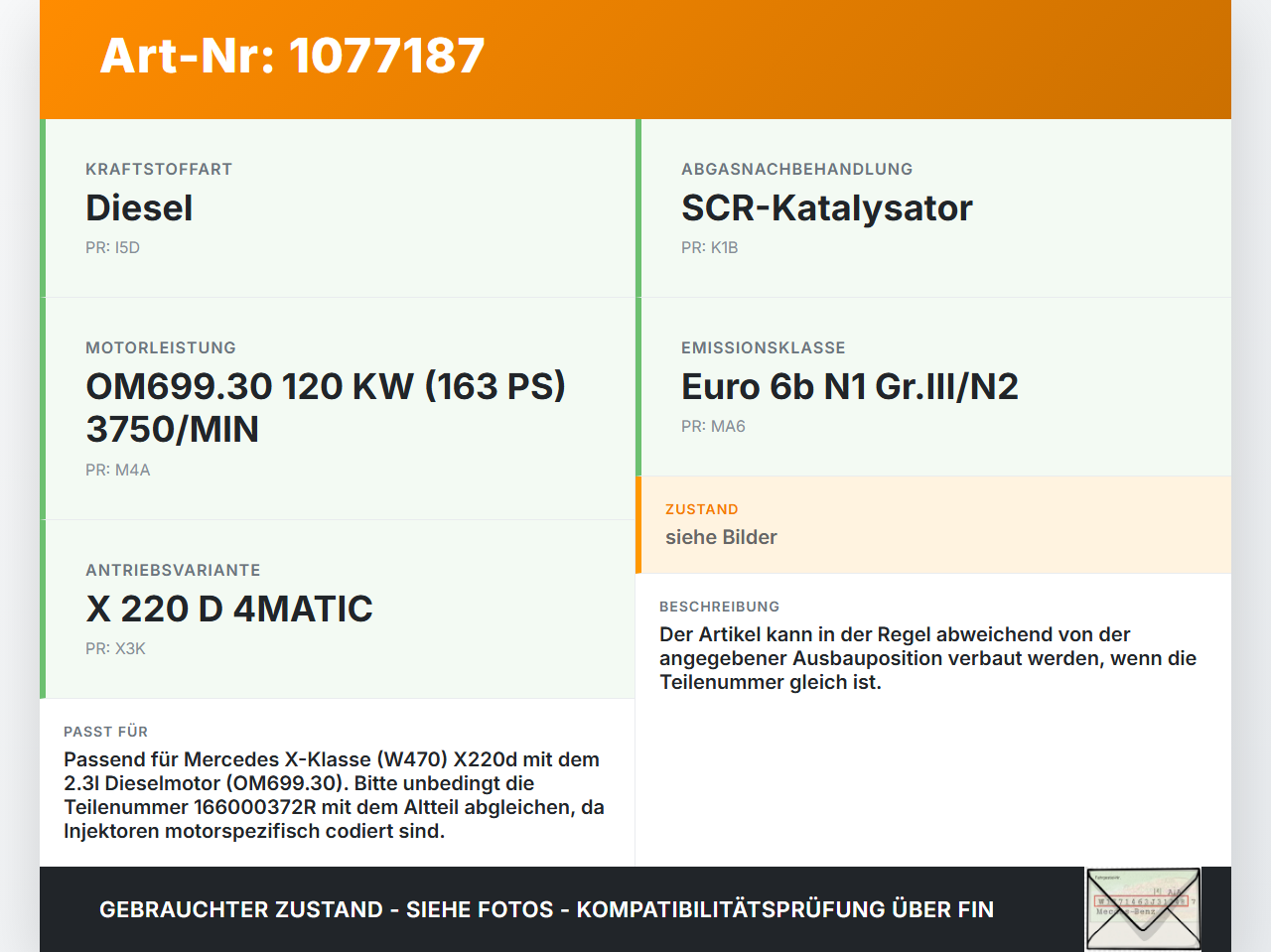The height and width of the screenshot is (952, 1271).
Task: Click the Art-Nr: 1077187 heading
Action: [x=292, y=56]
